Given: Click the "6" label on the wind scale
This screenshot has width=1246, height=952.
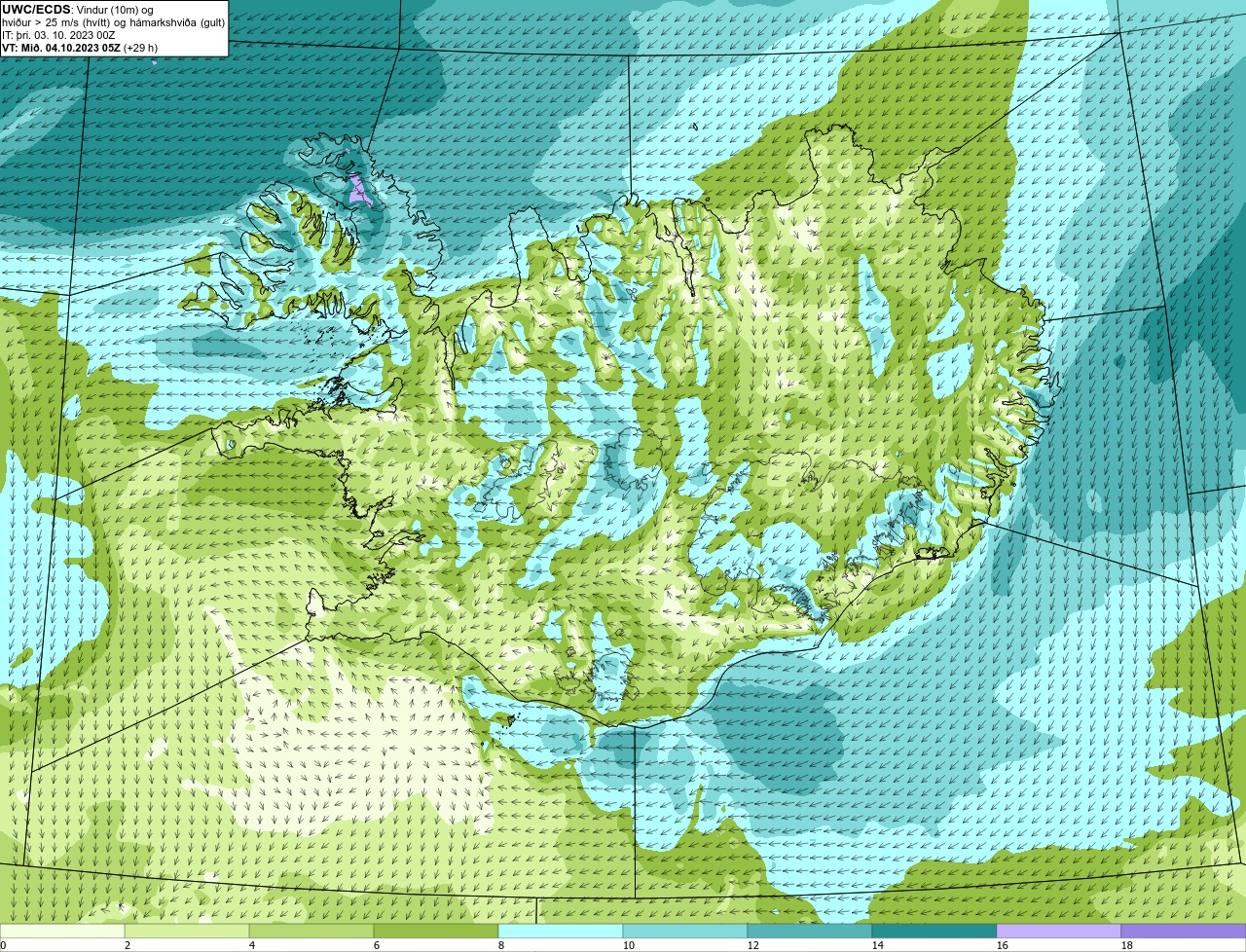Looking at the screenshot, I should click(377, 945).
